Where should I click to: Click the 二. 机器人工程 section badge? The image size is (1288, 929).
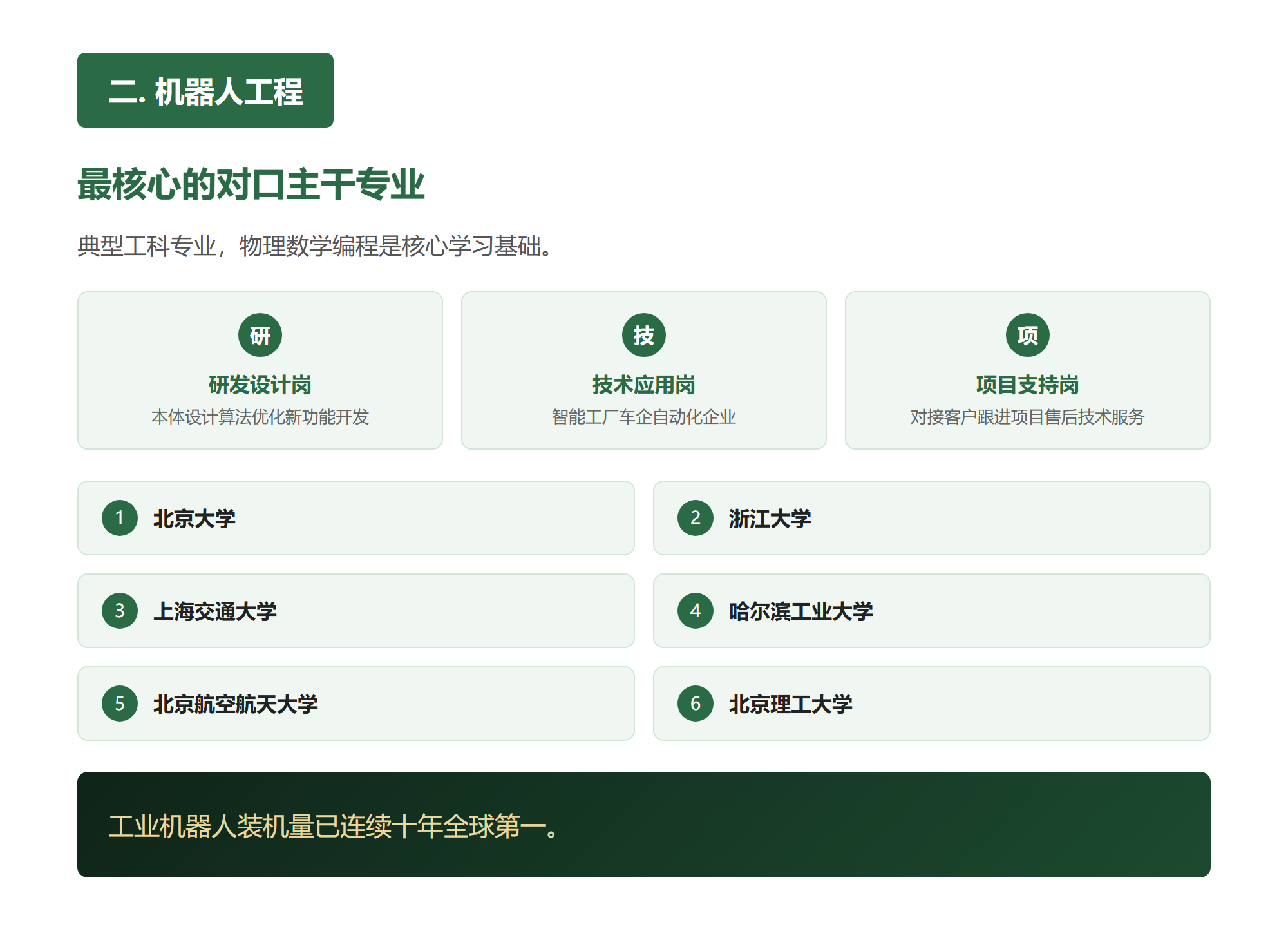click(x=205, y=90)
